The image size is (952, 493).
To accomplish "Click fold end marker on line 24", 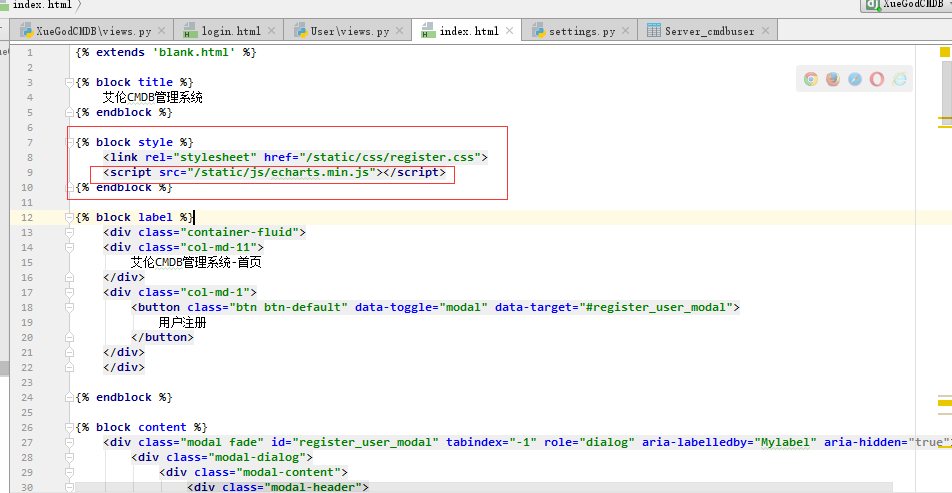I will click(69, 398).
